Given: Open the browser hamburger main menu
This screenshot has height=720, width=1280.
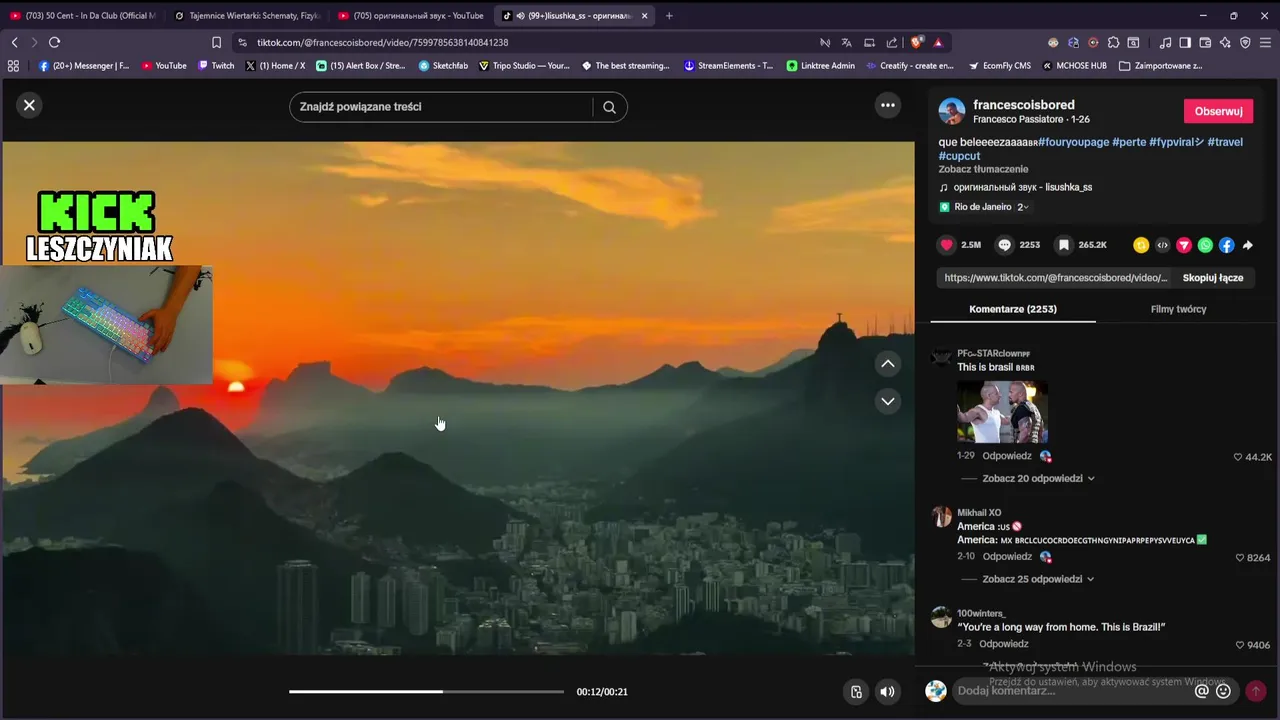Looking at the screenshot, I should 1265,42.
